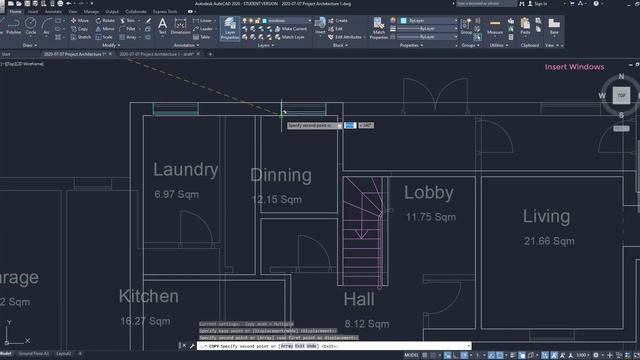Select the Text annotation tool
Screen dimensions: 640x360
click(x=162, y=26)
